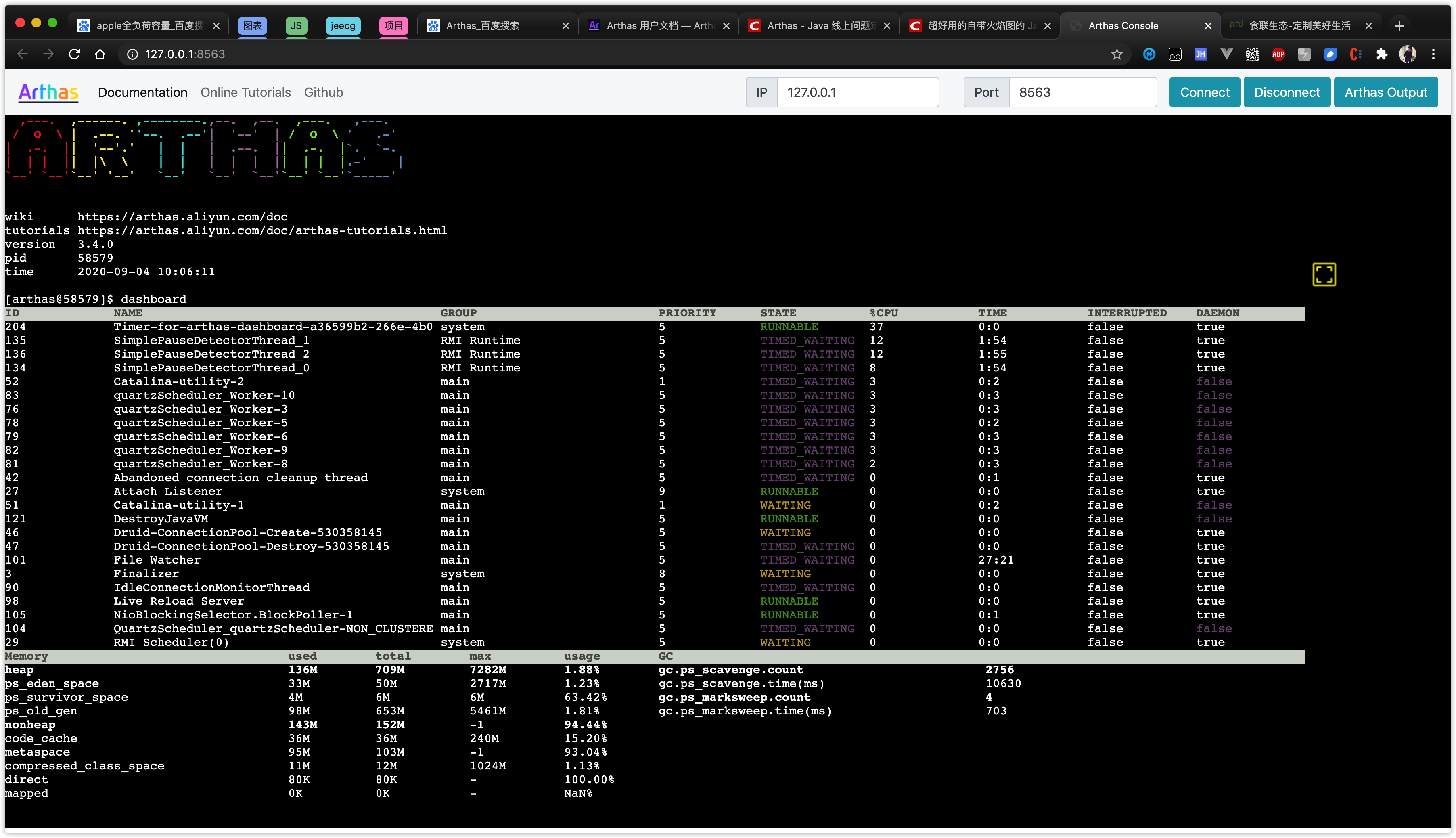Open the profile avatar menu
Viewport: 1456px width, 838px height.
[x=1407, y=54]
